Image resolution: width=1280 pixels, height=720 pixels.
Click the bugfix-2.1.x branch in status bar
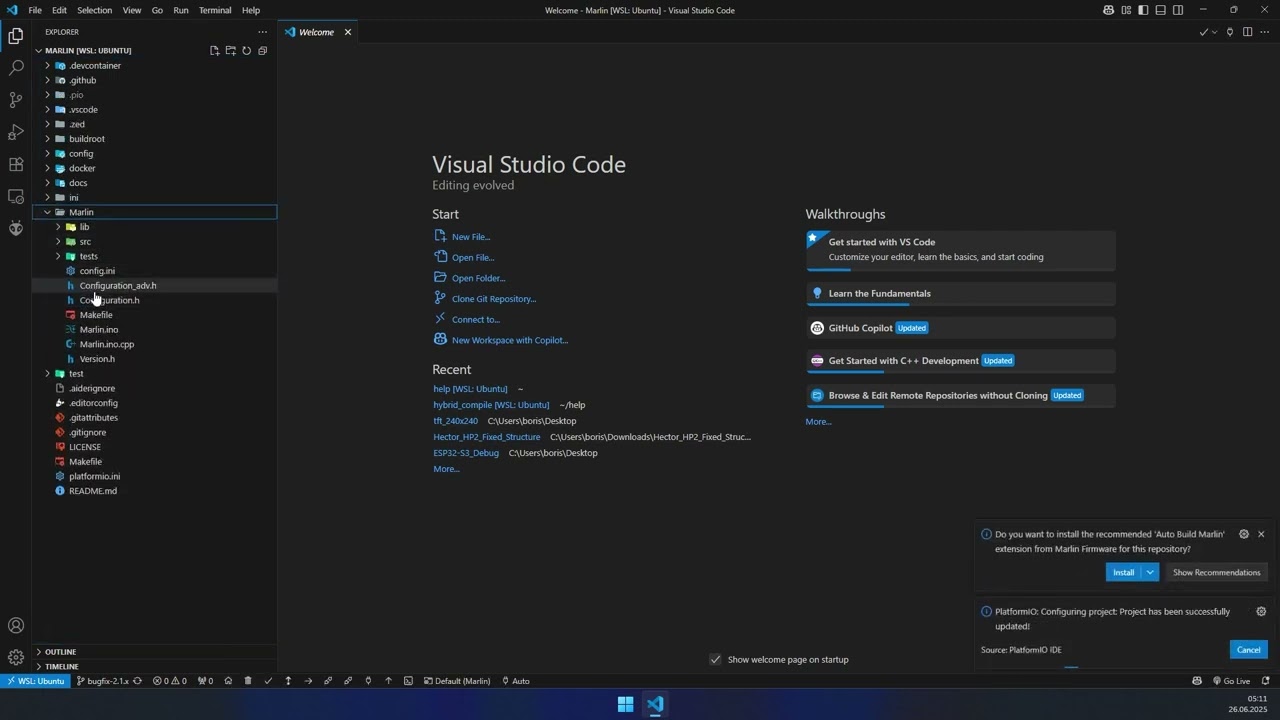pos(102,681)
